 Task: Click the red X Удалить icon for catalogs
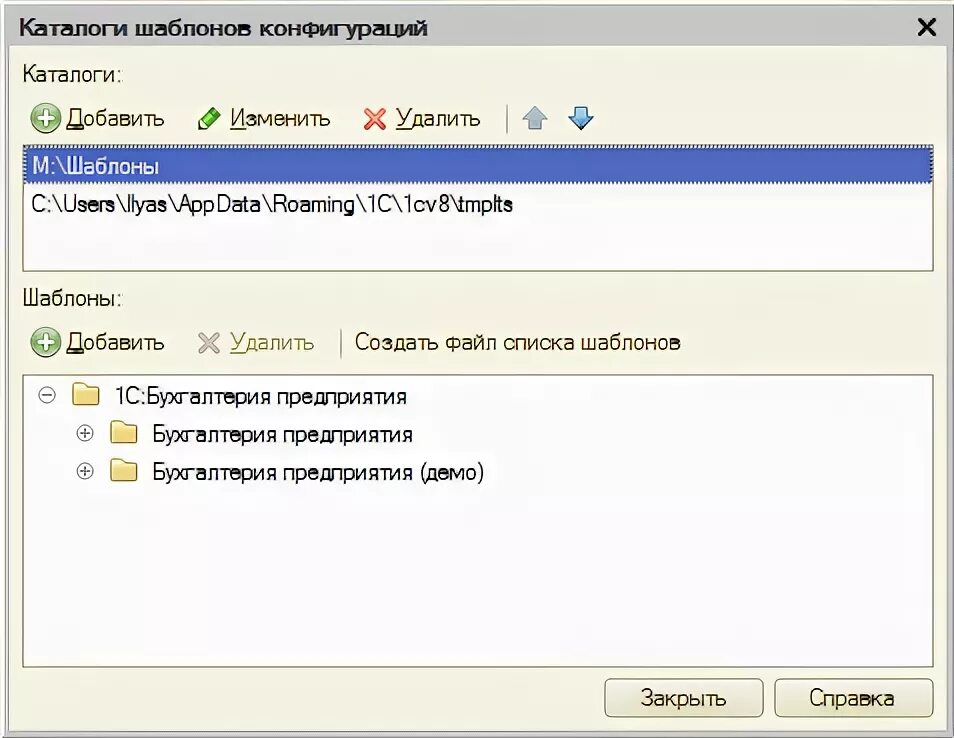click(x=374, y=119)
